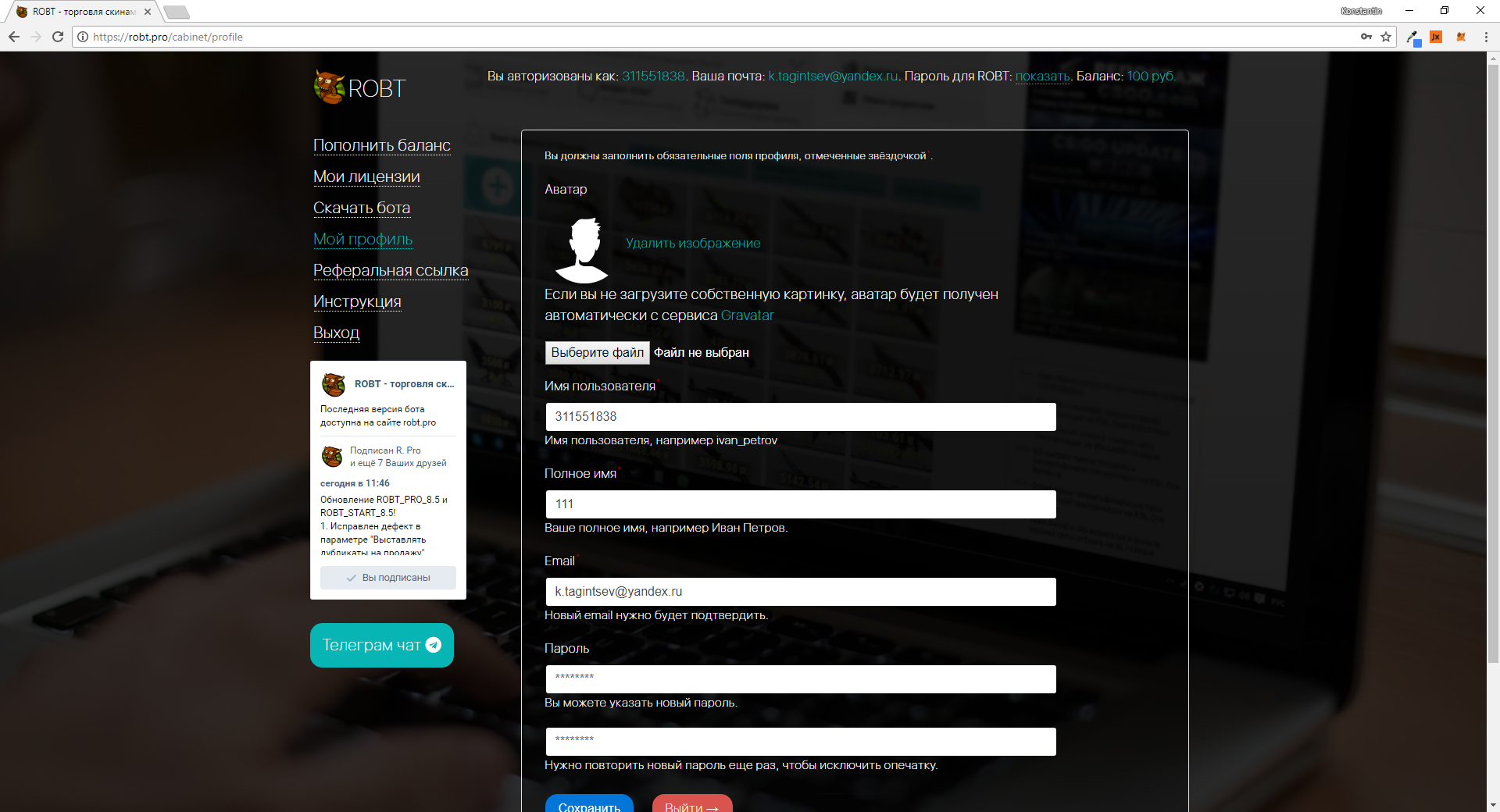The image size is (1500, 812).
Task: Click the default avatar silhouette image
Action: (582, 250)
